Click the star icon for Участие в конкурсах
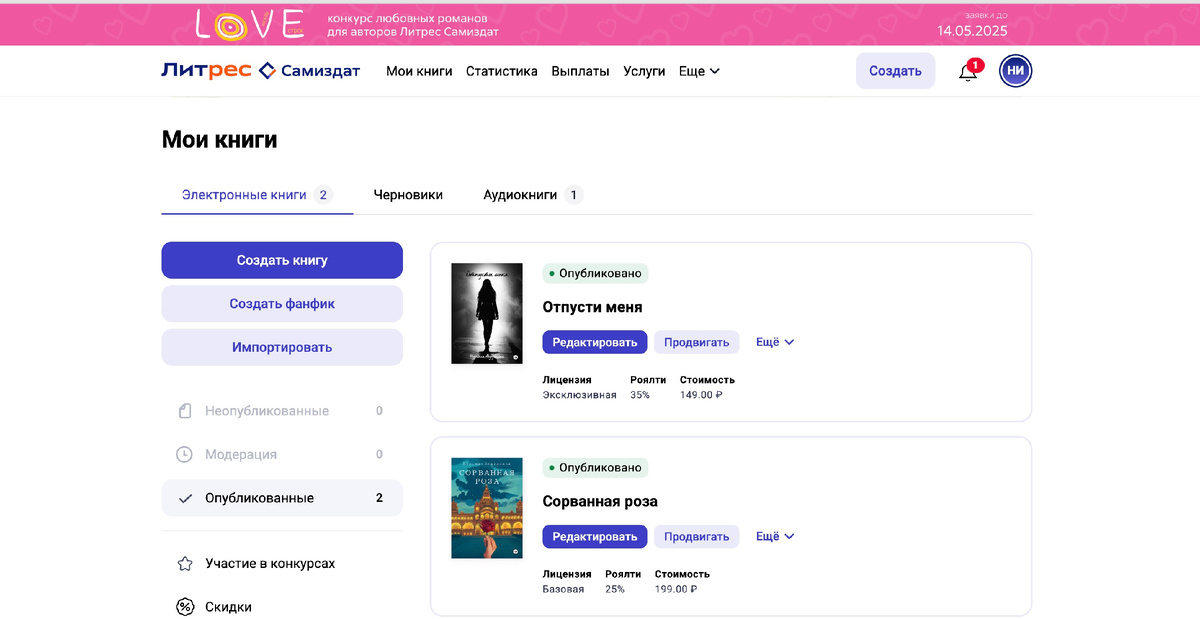The width and height of the screenshot is (1200, 619). coord(184,564)
